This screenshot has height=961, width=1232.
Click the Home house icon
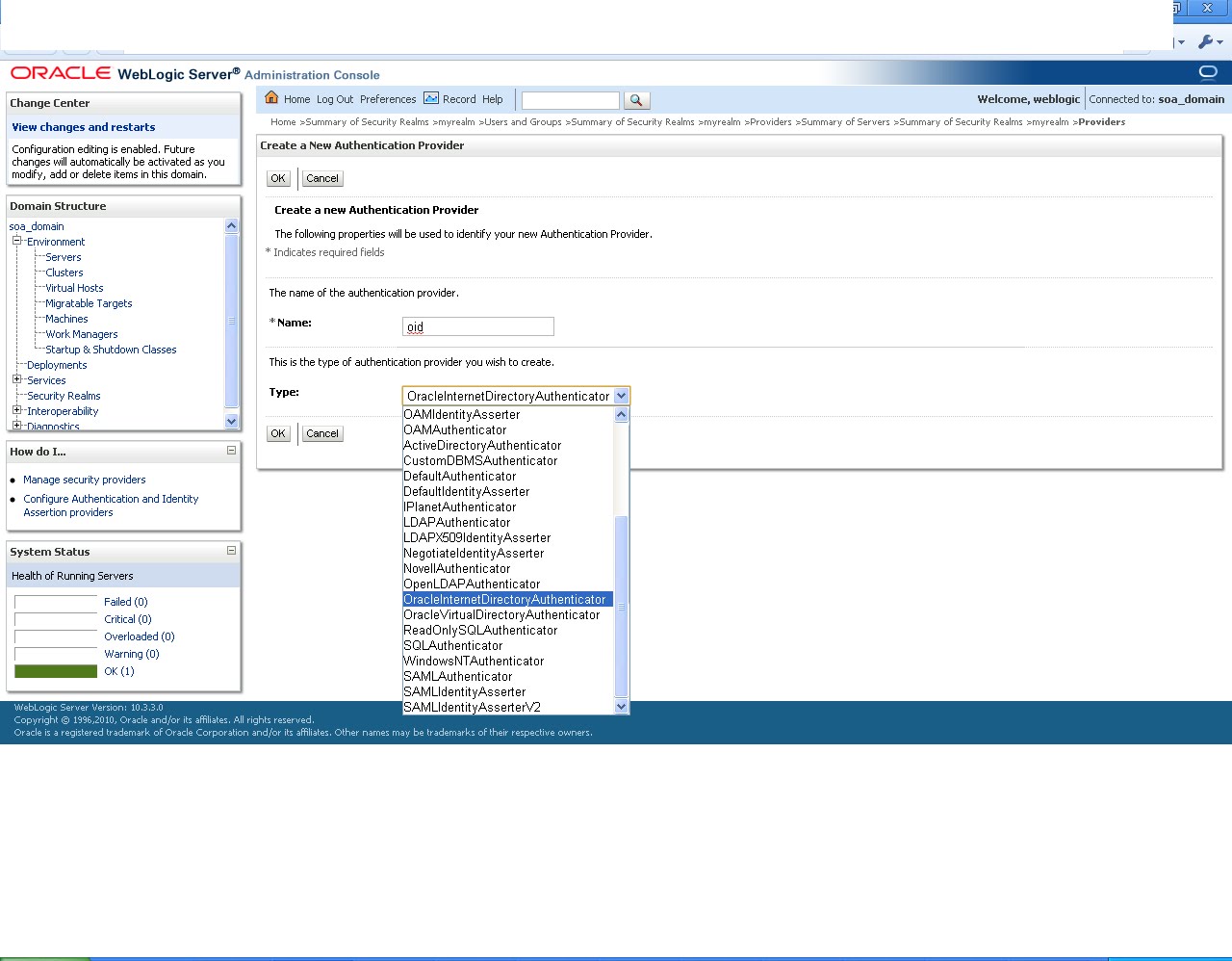pos(271,97)
